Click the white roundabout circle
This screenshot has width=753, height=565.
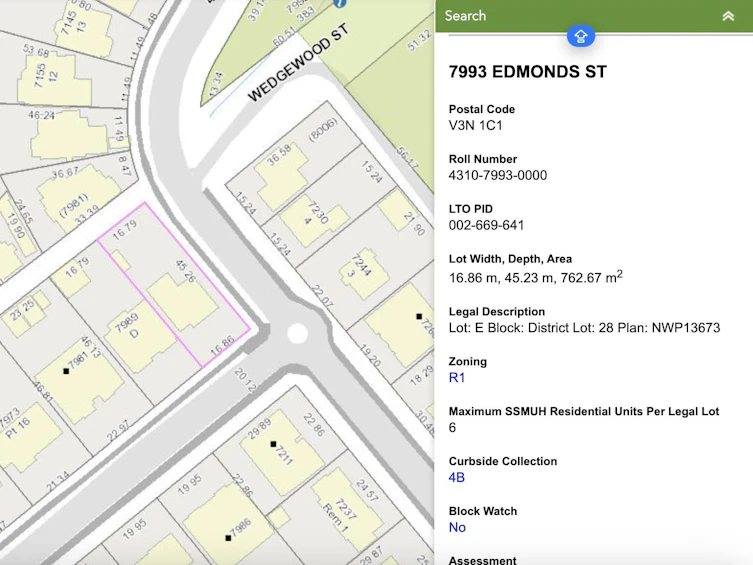pyautogui.click(x=297, y=333)
